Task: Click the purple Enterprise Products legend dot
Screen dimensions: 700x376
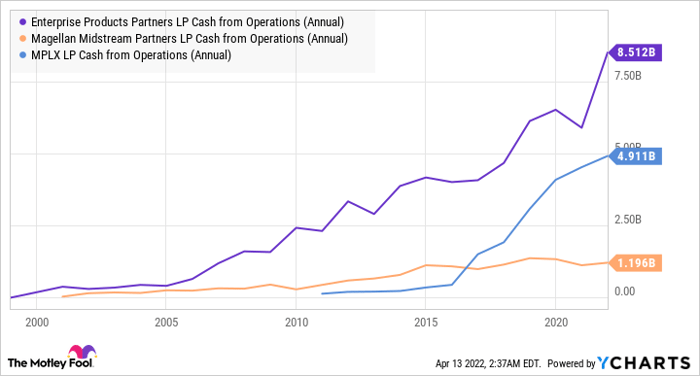Action: tap(23, 22)
